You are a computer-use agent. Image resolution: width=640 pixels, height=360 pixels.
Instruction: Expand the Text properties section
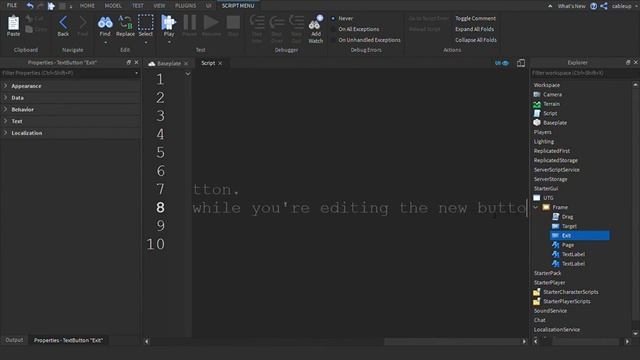pos(6,121)
